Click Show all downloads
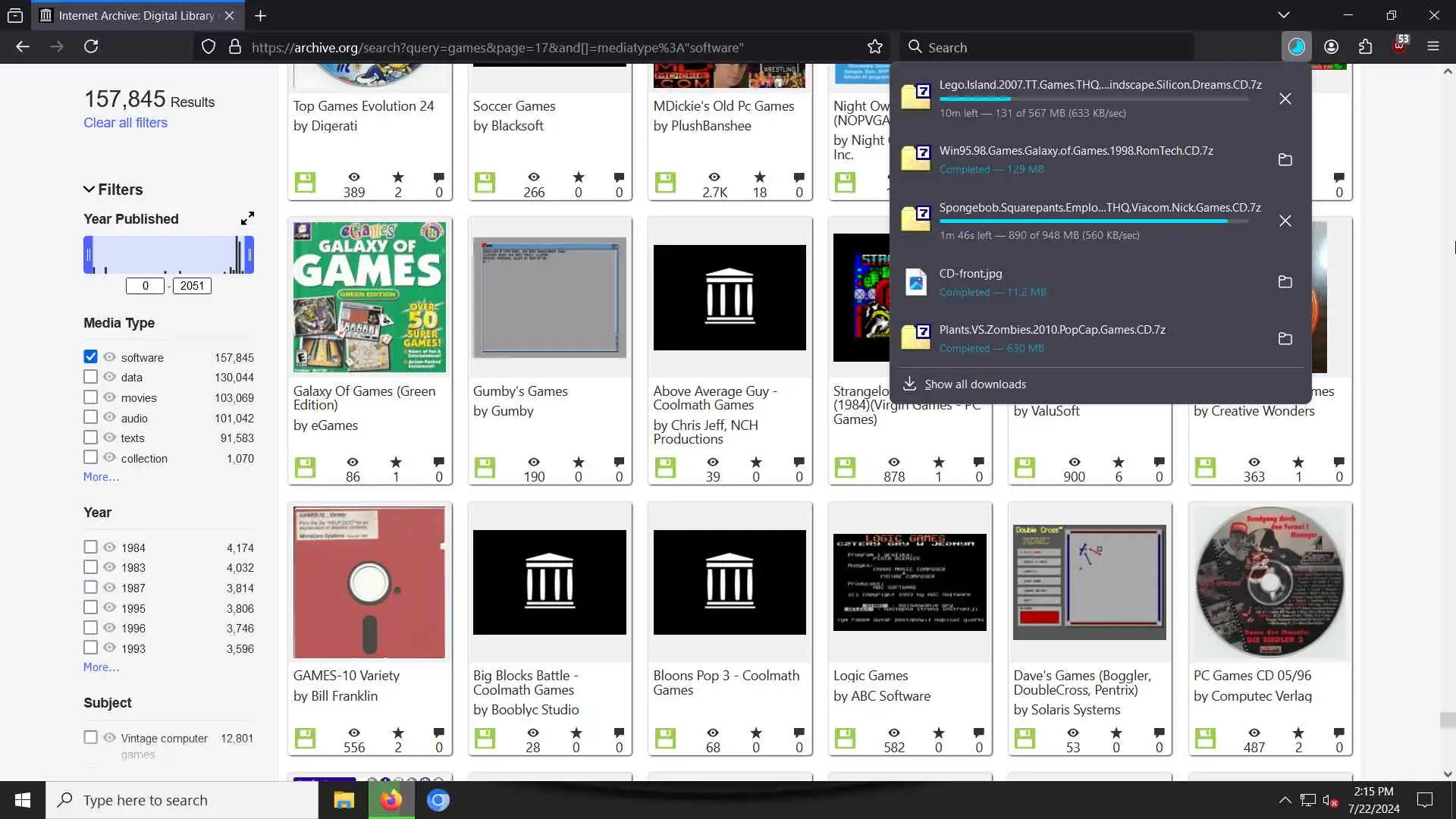Viewport: 1456px width, 819px height. click(x=974, y=384)
